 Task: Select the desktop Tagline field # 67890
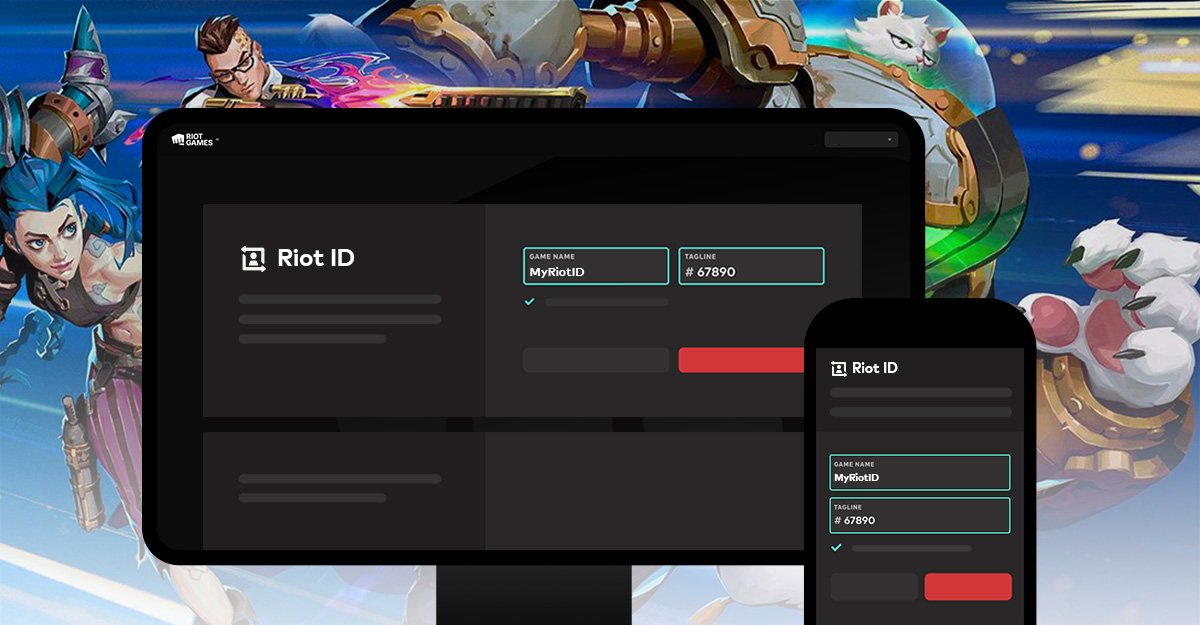click(x=751, y=266)
